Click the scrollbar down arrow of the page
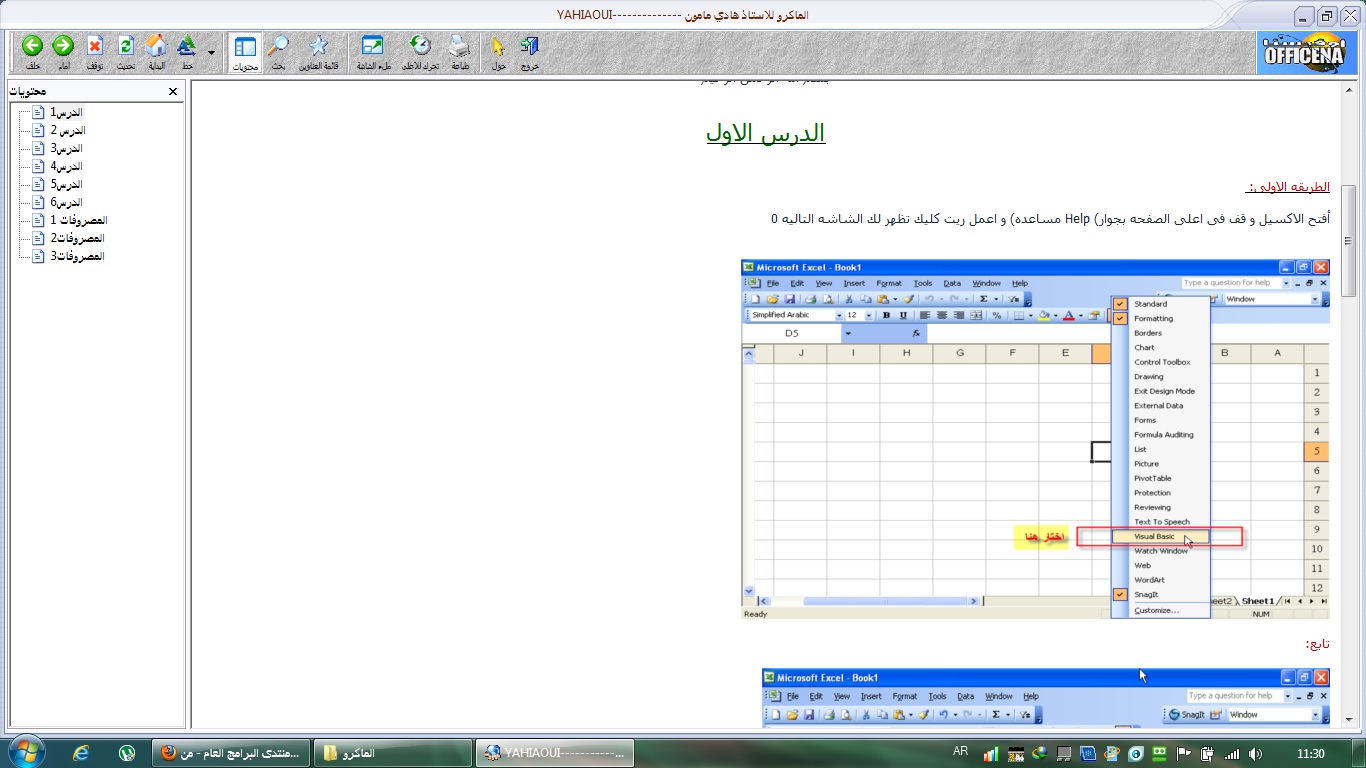Screen dimensions: 1366x768 [x=1349, y=721]
